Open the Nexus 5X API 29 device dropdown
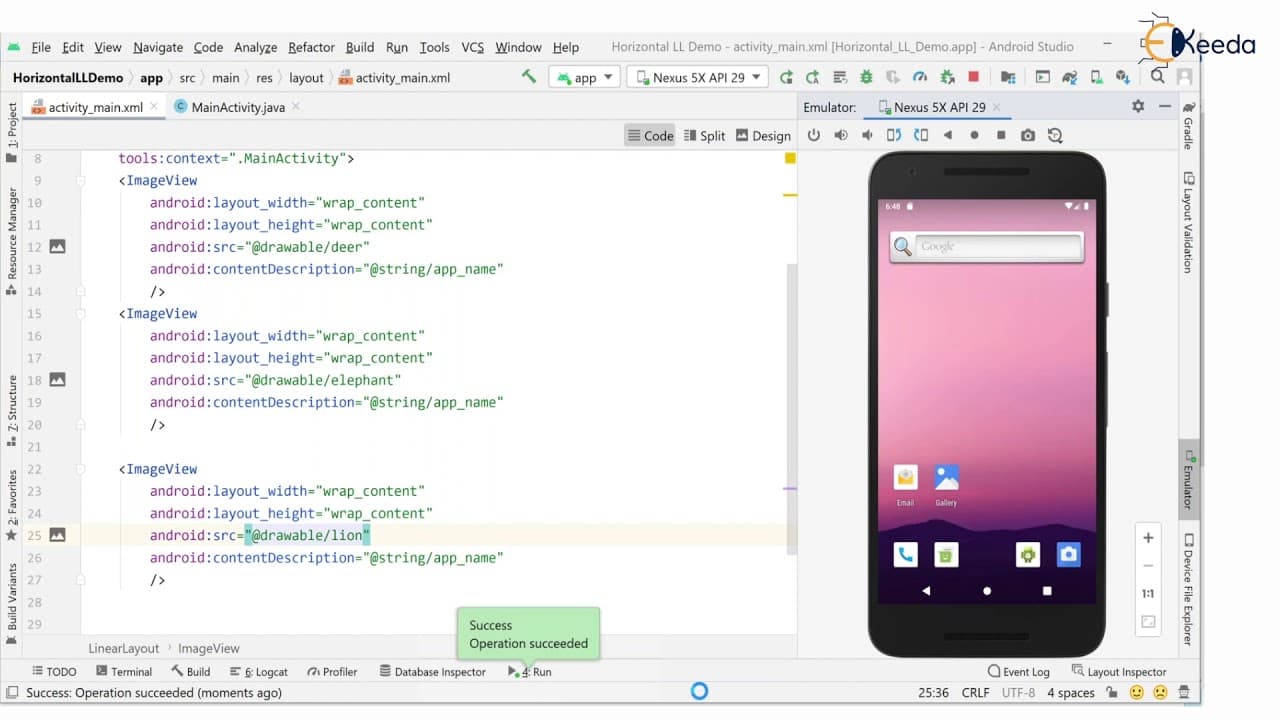This screenshot has height=720, width=1280. pyautogui.click(x=697, y=77)
